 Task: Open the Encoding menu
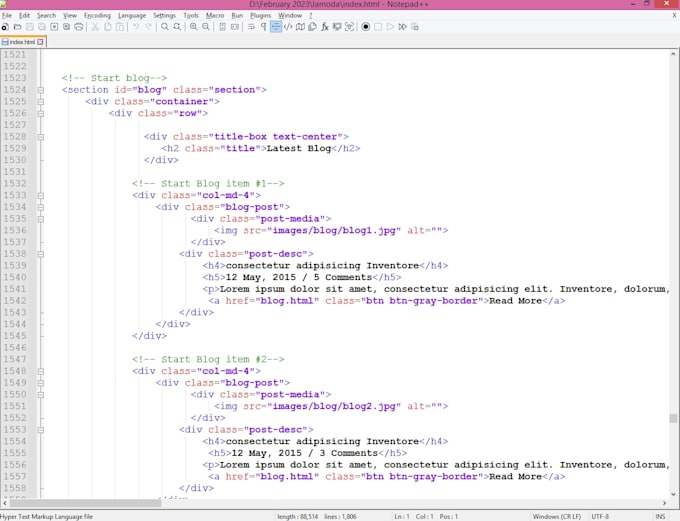pyautogui.click(x=97, y=15)
